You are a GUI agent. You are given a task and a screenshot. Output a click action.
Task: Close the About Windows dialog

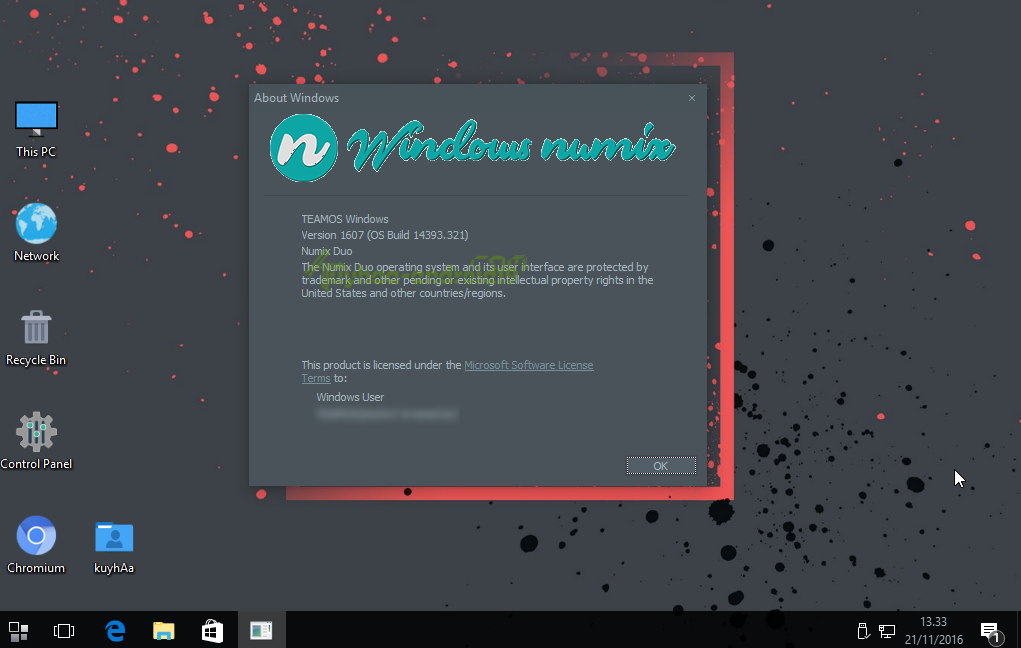tap(692, 98)
